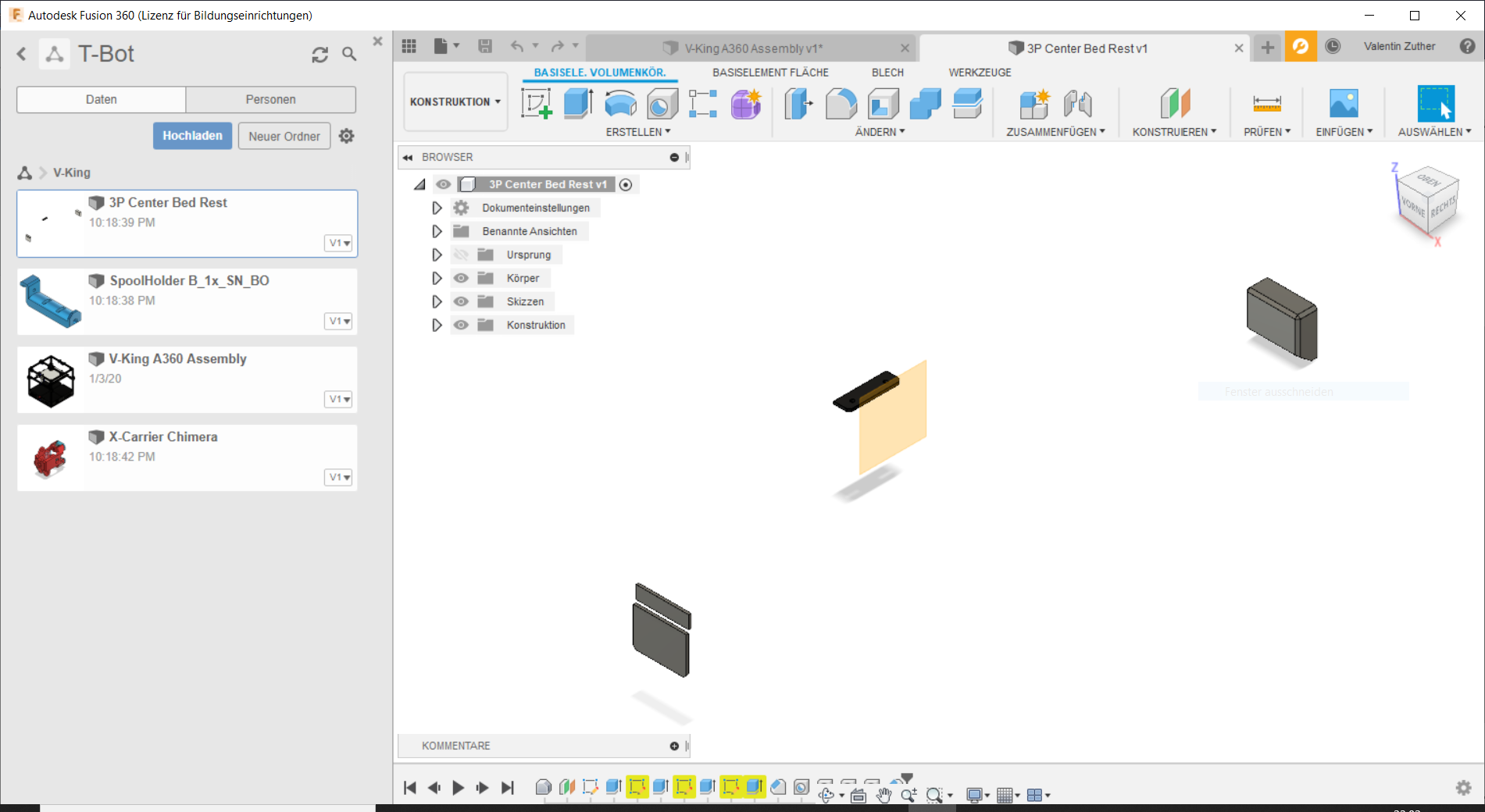Open version dropdown for SpoolHolder B_1x_SN_BO
This screenshot has height=812, width=1485.
tap(339, 321)
